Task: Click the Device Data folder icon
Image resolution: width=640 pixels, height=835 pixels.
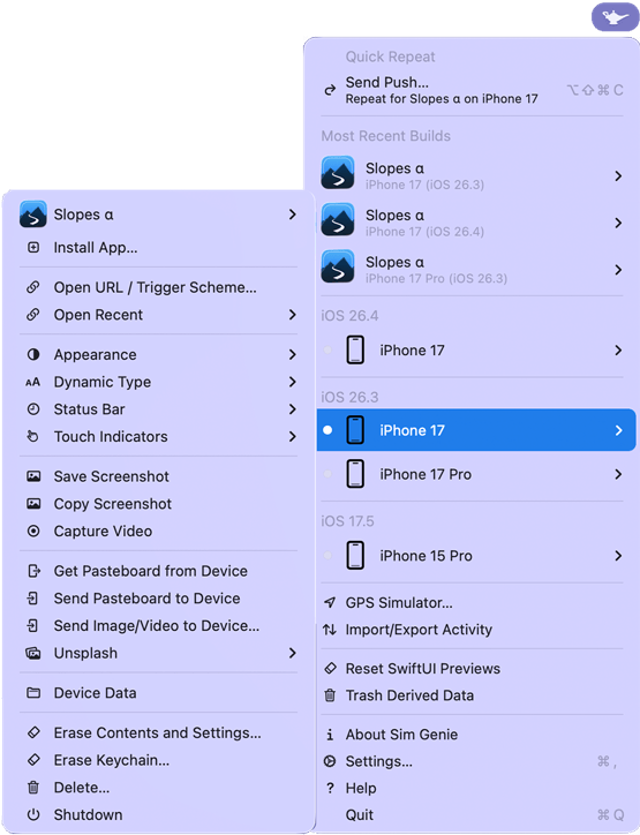Action: click(x=33, y=693)
